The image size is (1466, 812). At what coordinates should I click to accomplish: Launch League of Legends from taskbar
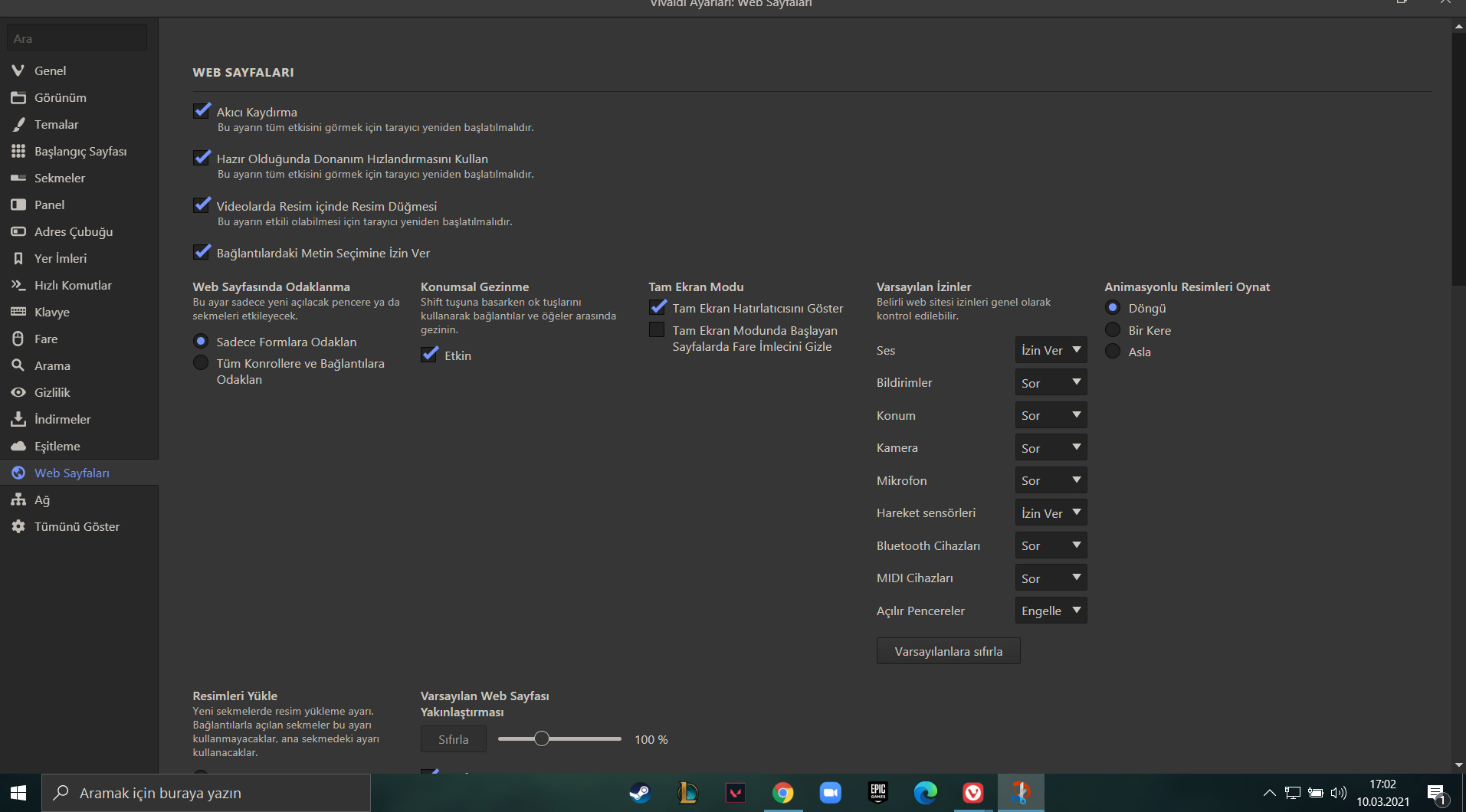point(687,793)
